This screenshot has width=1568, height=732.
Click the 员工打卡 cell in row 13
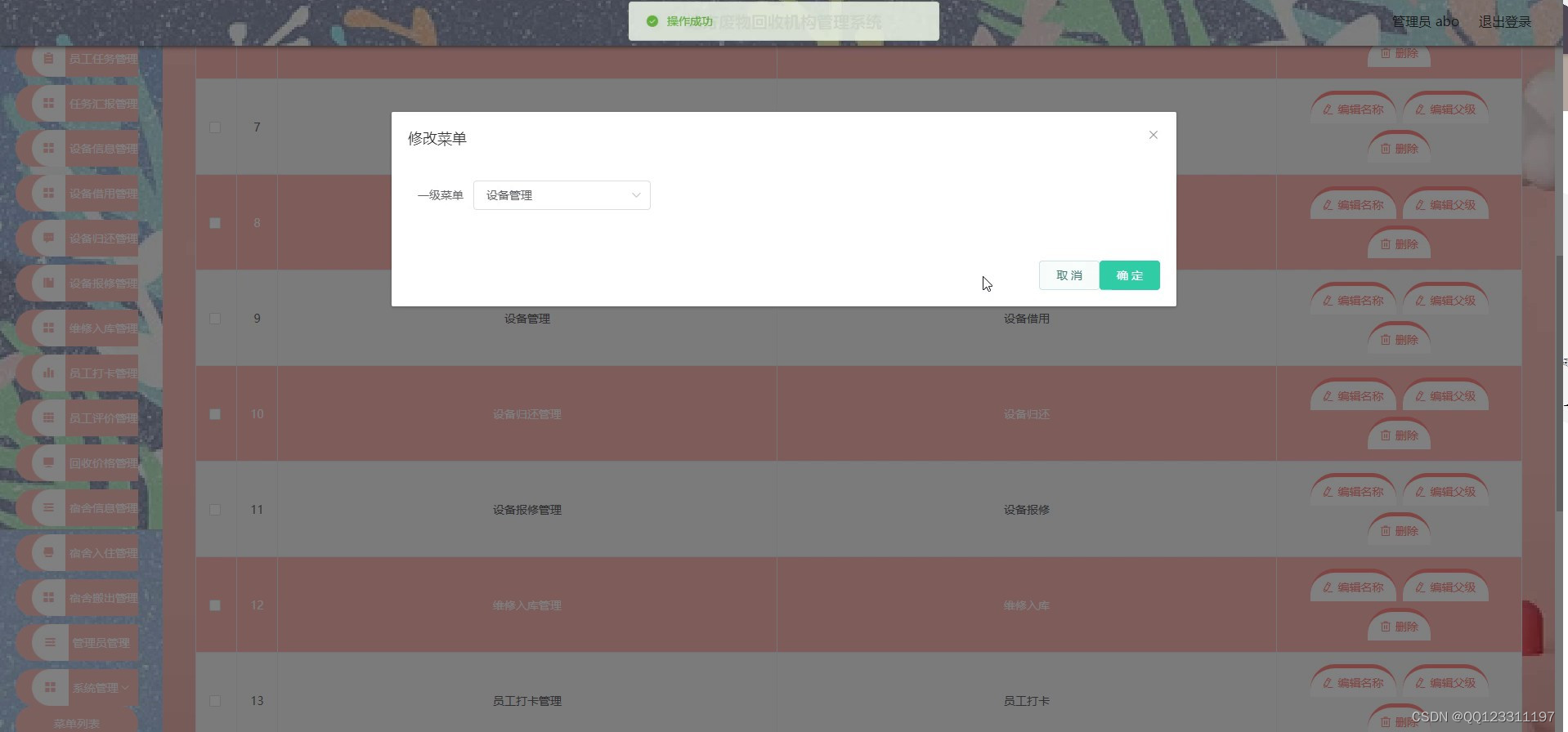pyautogui.click(x=1027, y=701)
